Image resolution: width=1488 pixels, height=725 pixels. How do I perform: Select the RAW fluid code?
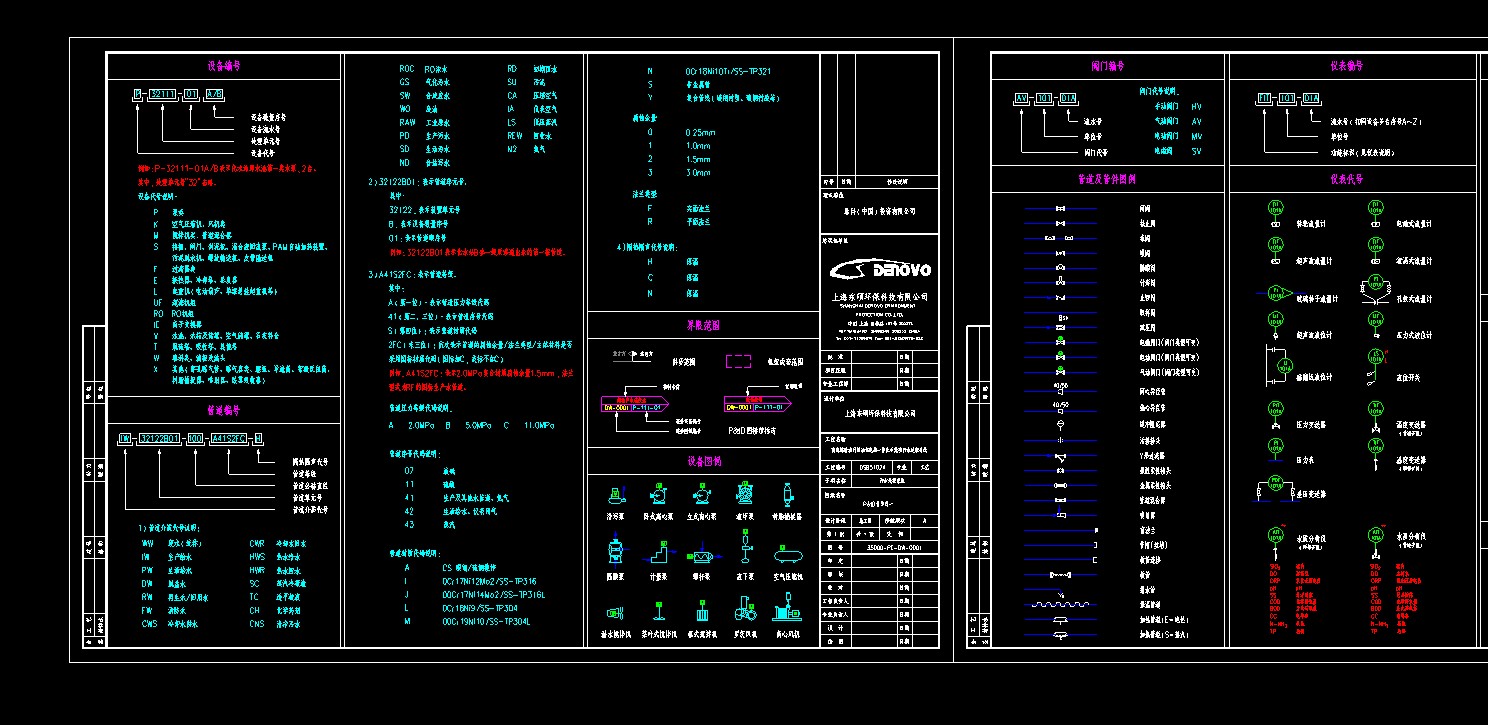(x=407, y=123)
